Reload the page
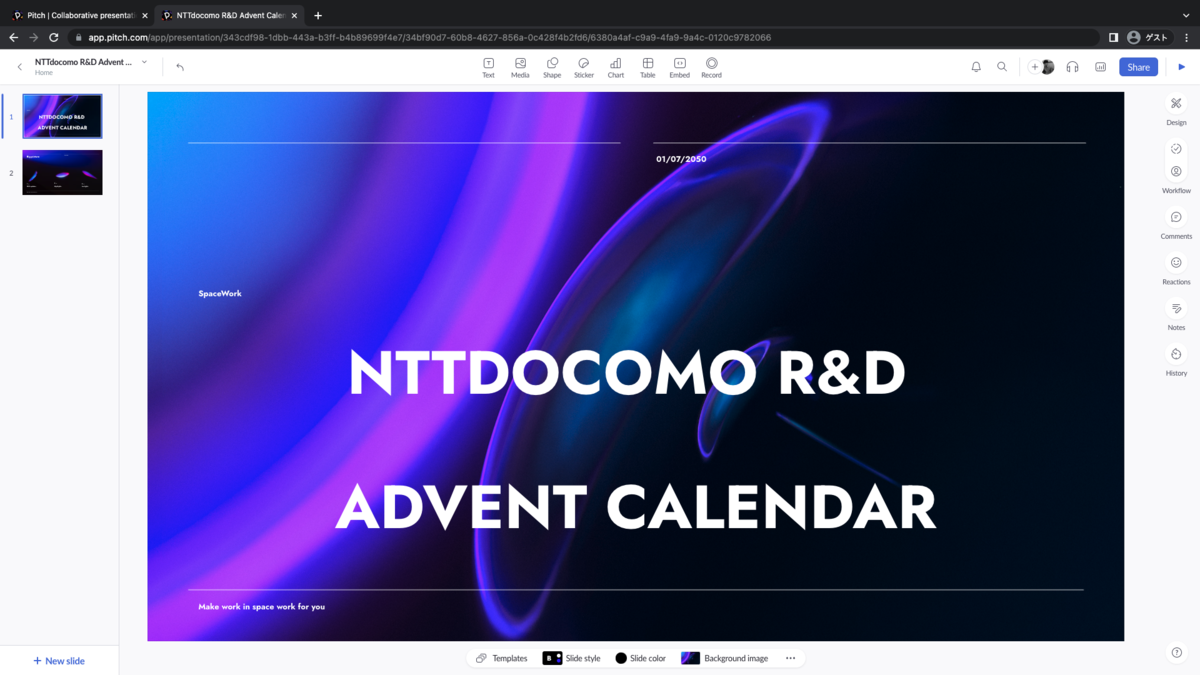 (53, 37)
